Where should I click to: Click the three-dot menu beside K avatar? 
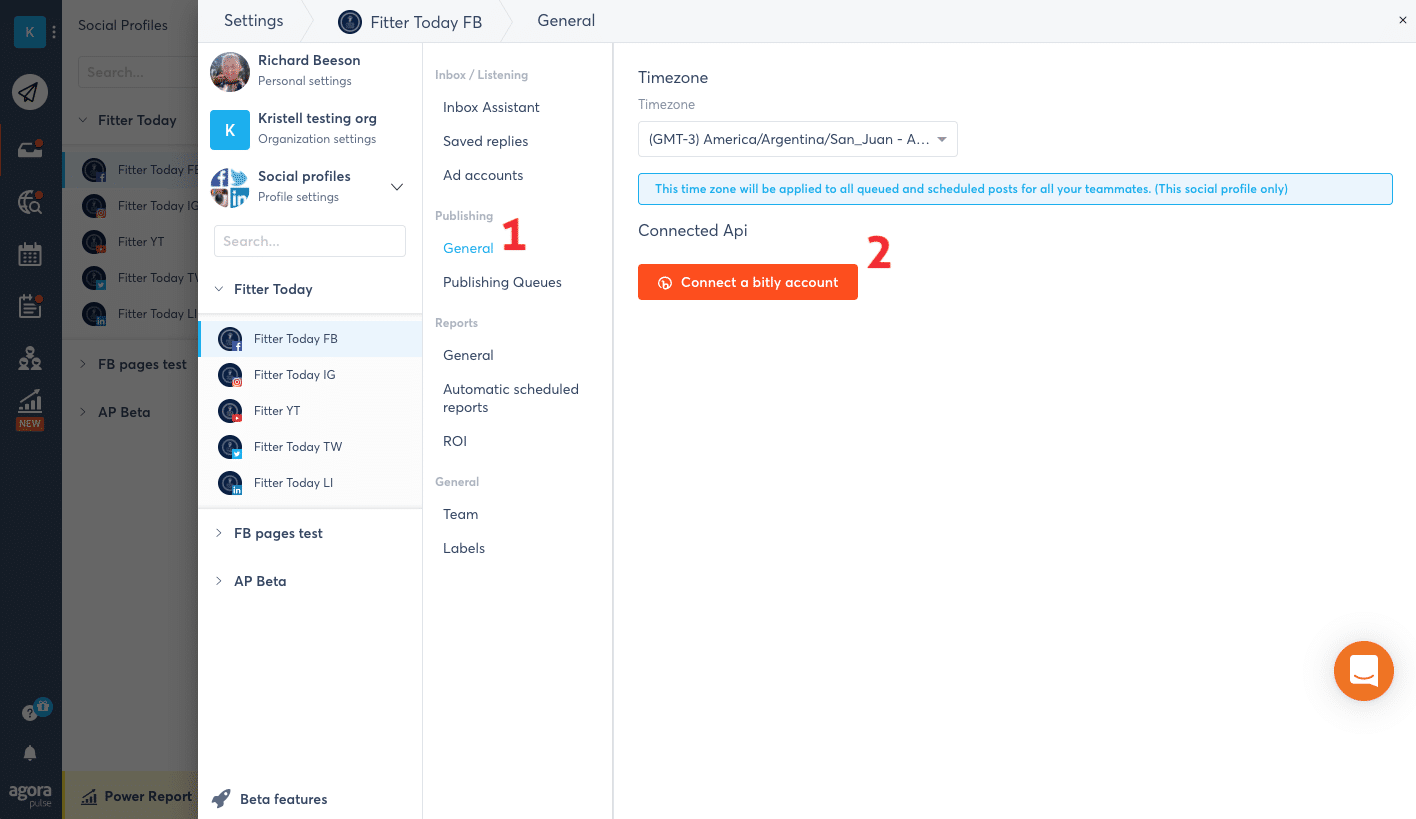[x=54, y=32]
